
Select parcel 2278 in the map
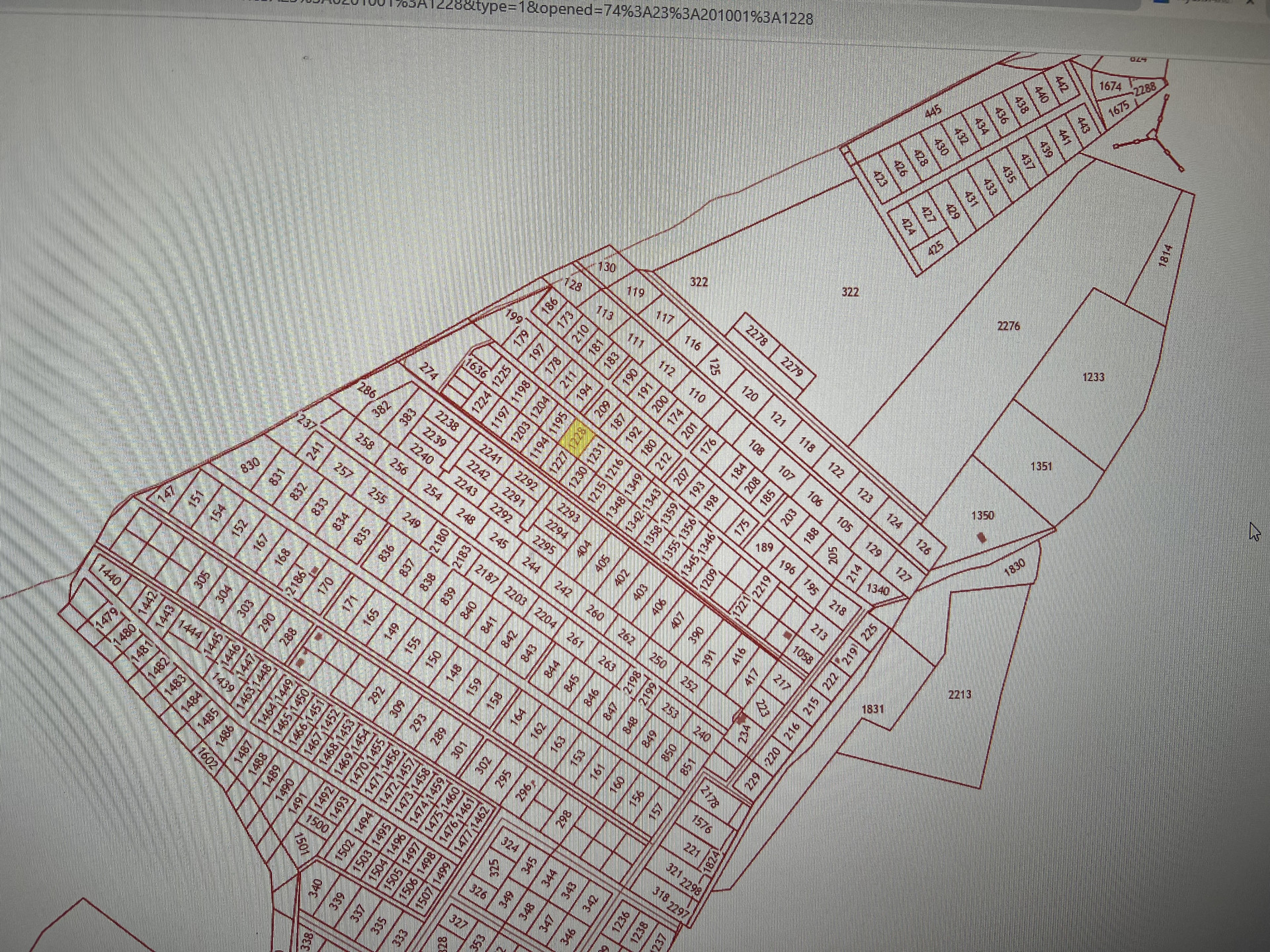point(756,337)
